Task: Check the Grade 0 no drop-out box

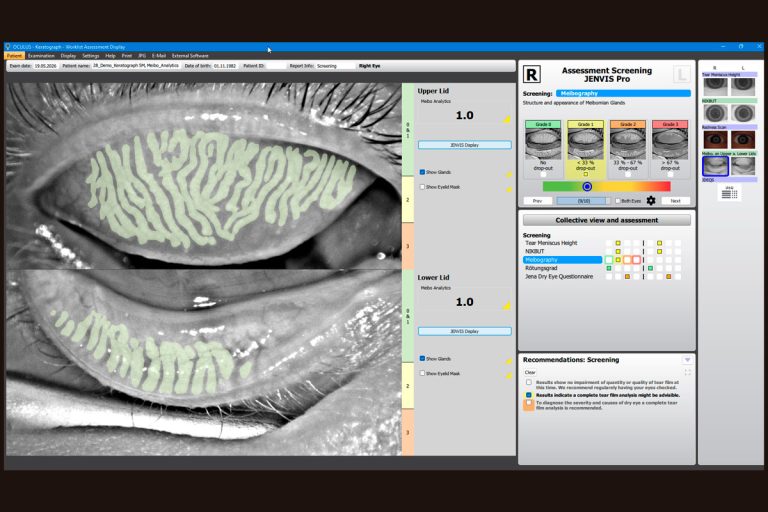Action: click(543, 174)
